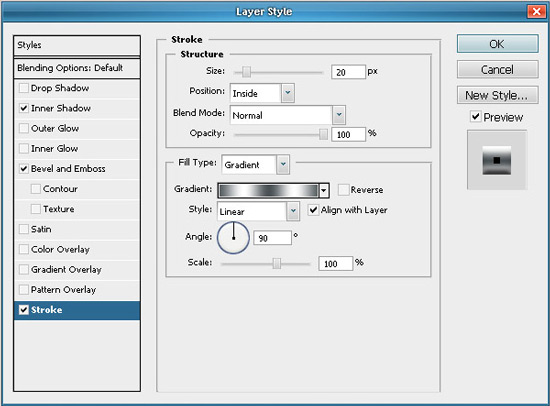This screenshot has height=406, width=550.
Task: Select the Drop Shadow label
Action: (60, 88)
